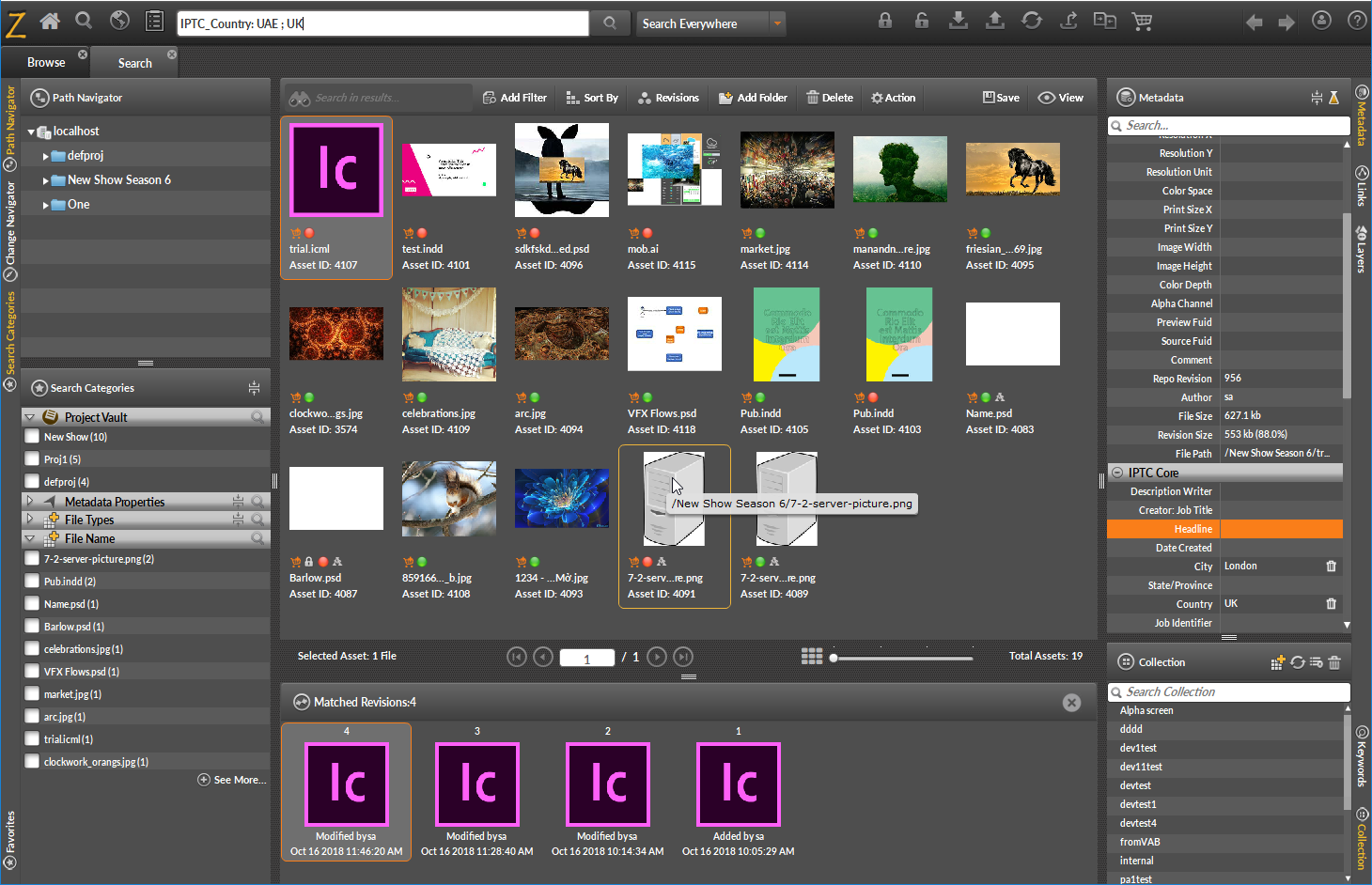
Task: Check the New Show (10) checkbox
Action: [32, 437]
